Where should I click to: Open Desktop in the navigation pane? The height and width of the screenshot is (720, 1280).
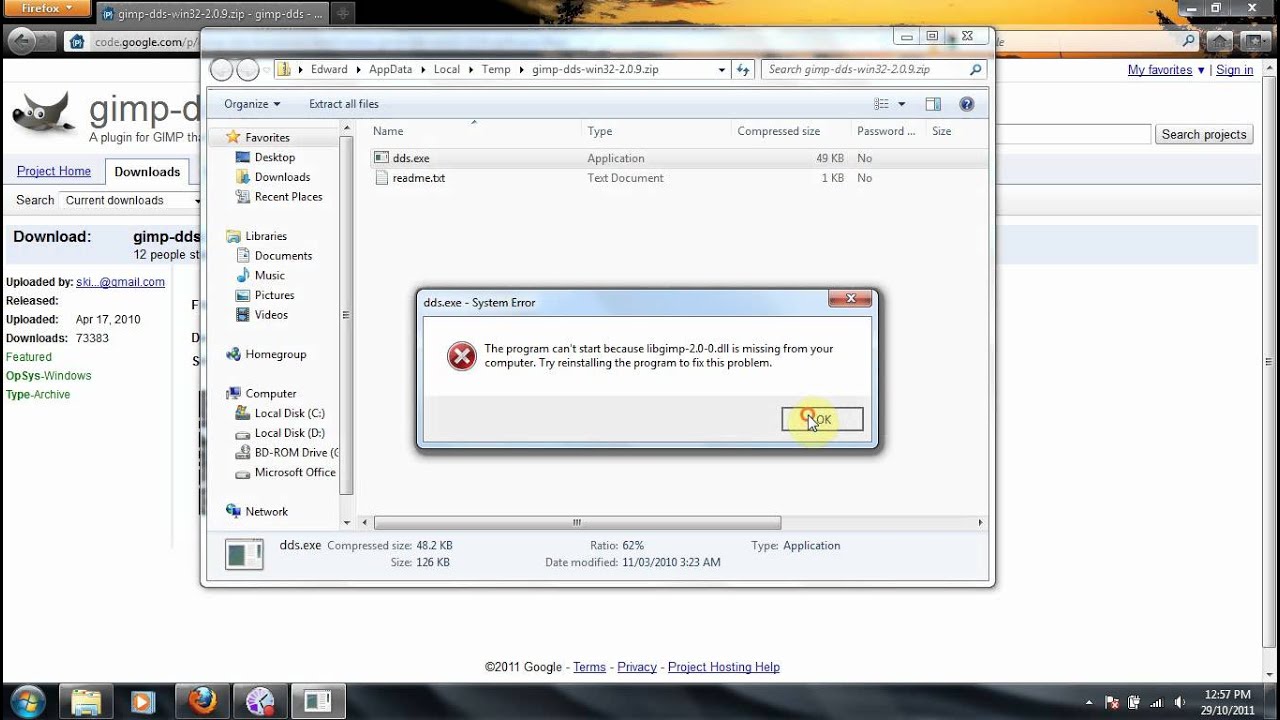[x=274, y=157]
